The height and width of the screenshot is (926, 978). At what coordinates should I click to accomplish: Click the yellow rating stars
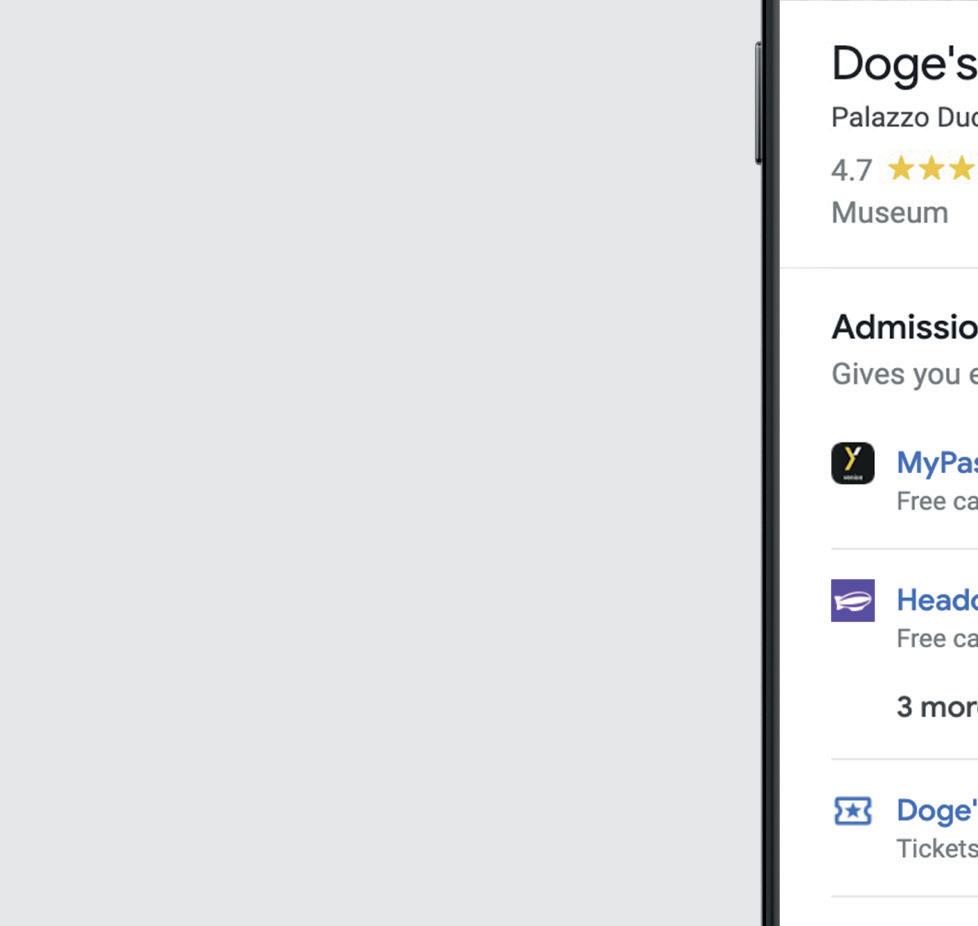point(931,169)
